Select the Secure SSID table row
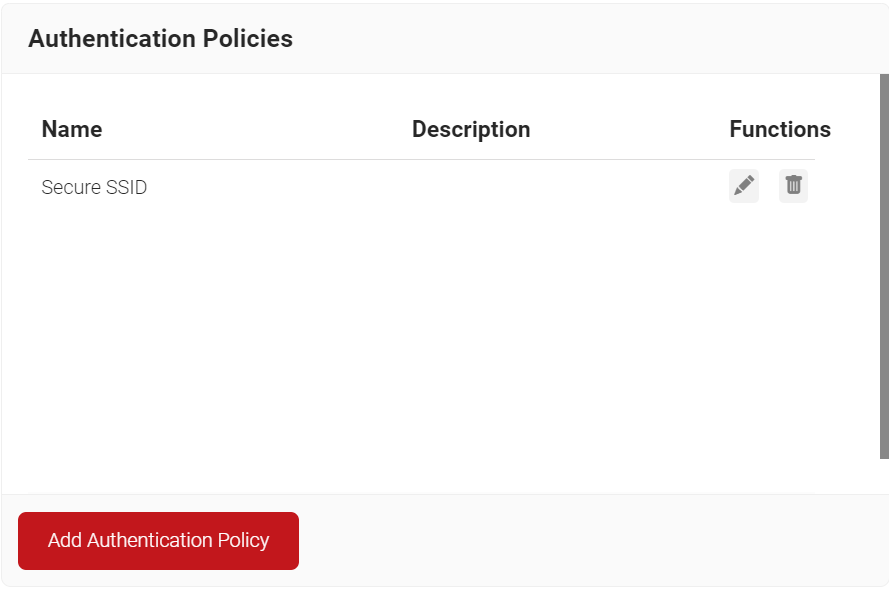The image size is (889, 589). pyautogui.click(x=300, y=187)
